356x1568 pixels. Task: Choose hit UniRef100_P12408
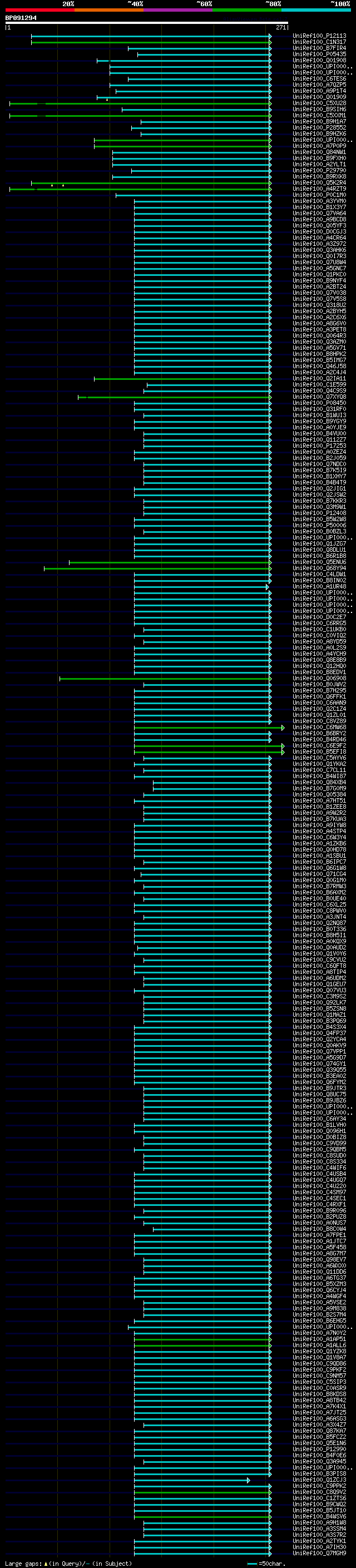pyautogui.click(x=319, y=512)
